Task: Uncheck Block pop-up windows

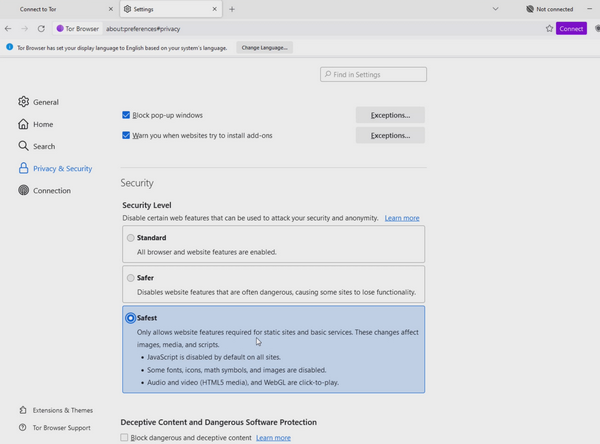Action: (x=126, y=115)
